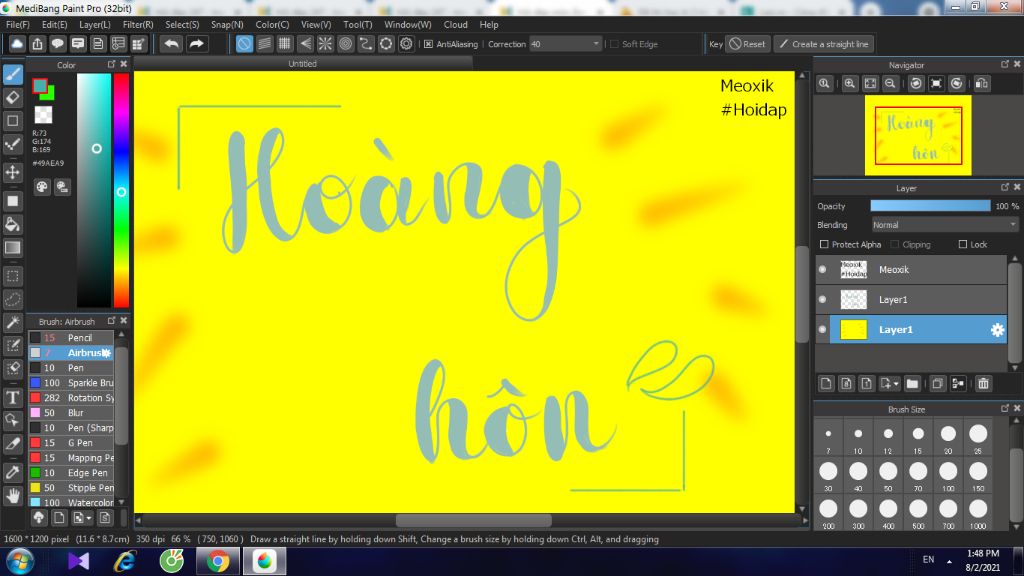The width and height of the screenshot is (1024, 576).
Task: Open the Windows Start button
Action: [20, 562]
